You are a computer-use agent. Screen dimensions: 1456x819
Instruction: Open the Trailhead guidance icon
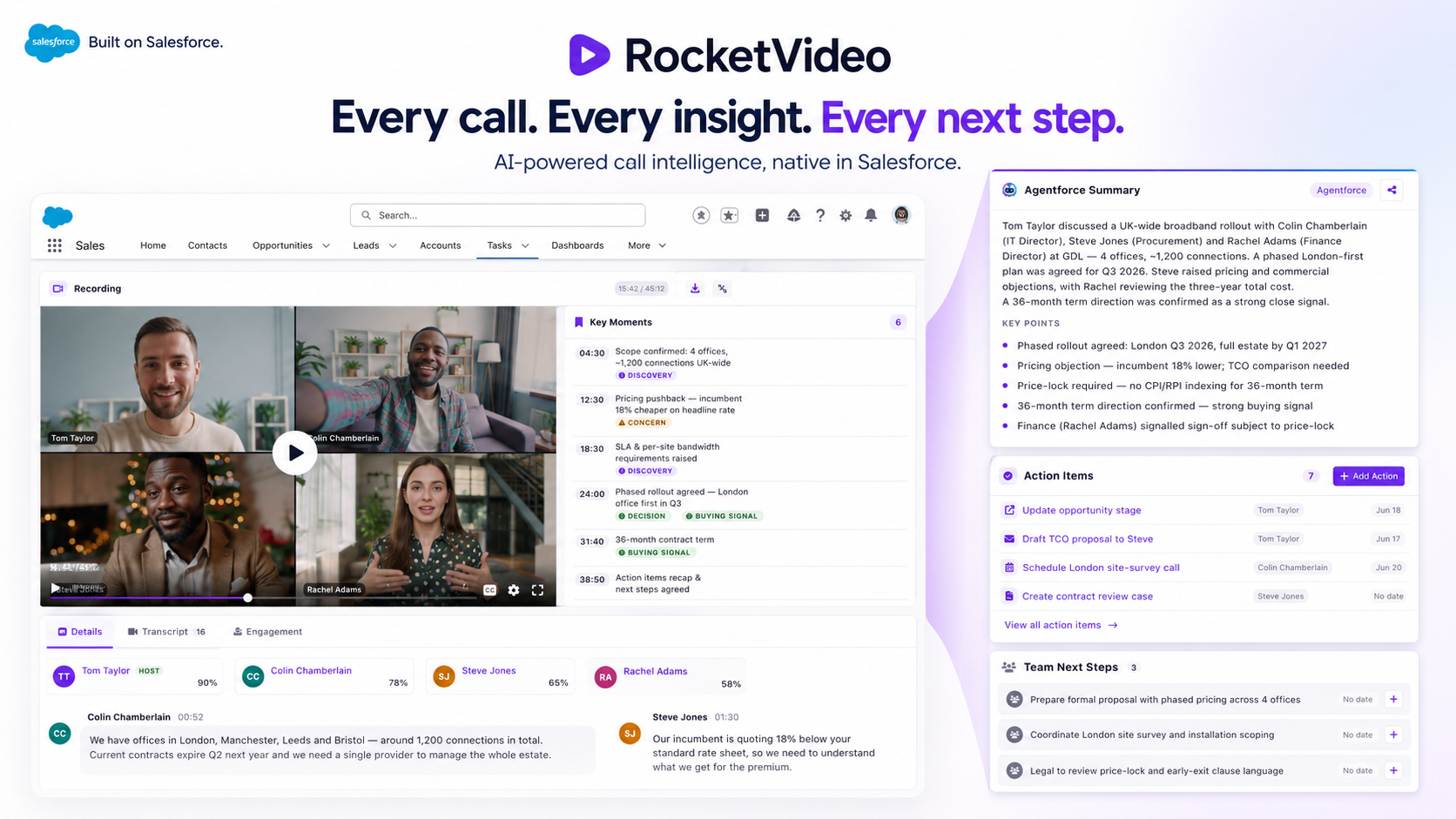793,215
